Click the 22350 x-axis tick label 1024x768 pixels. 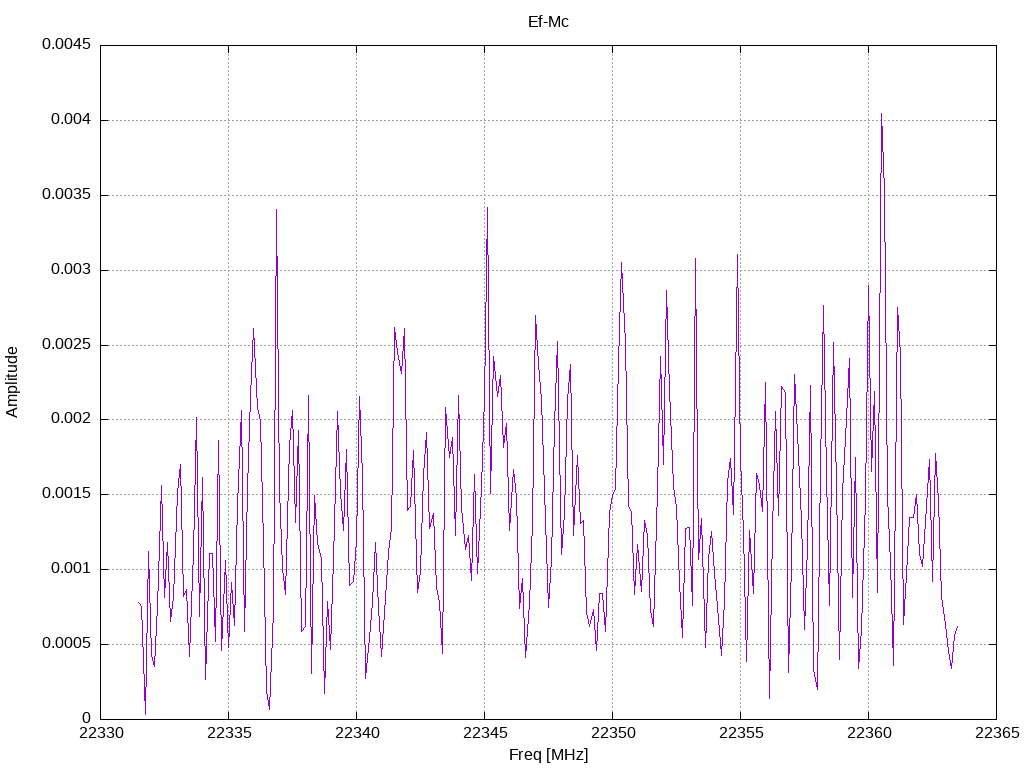coord(613,734)
